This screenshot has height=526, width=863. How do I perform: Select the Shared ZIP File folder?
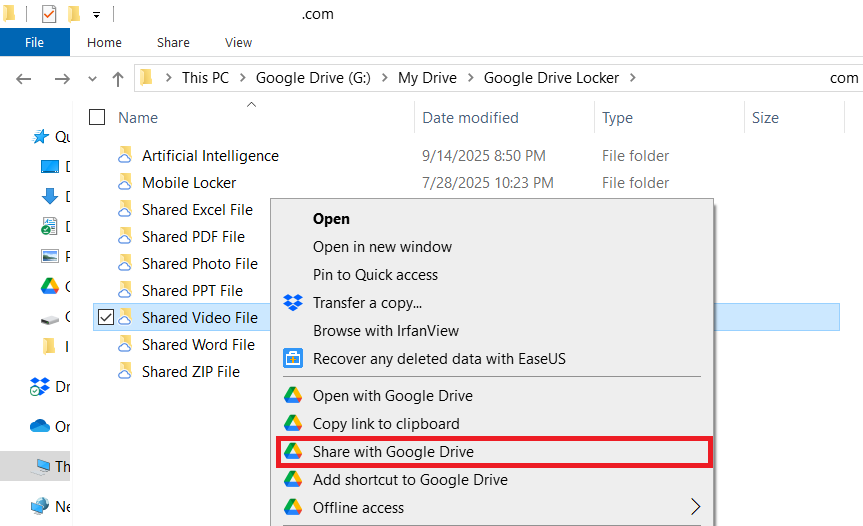point(190,371)
